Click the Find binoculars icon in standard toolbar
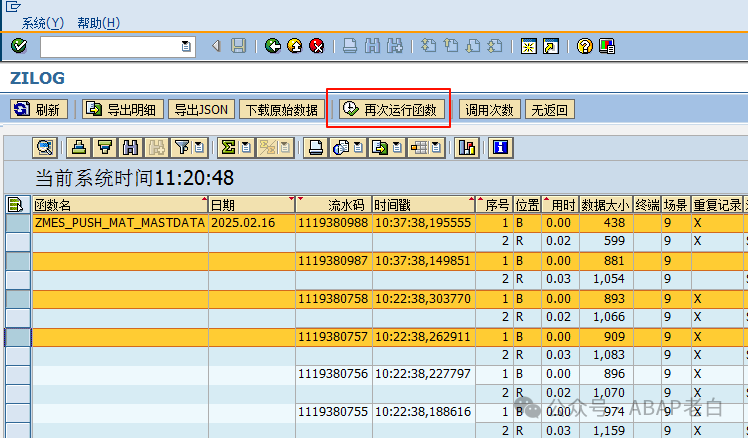Image resolution: width=748 pixels, height=438 pixels. 373,46
